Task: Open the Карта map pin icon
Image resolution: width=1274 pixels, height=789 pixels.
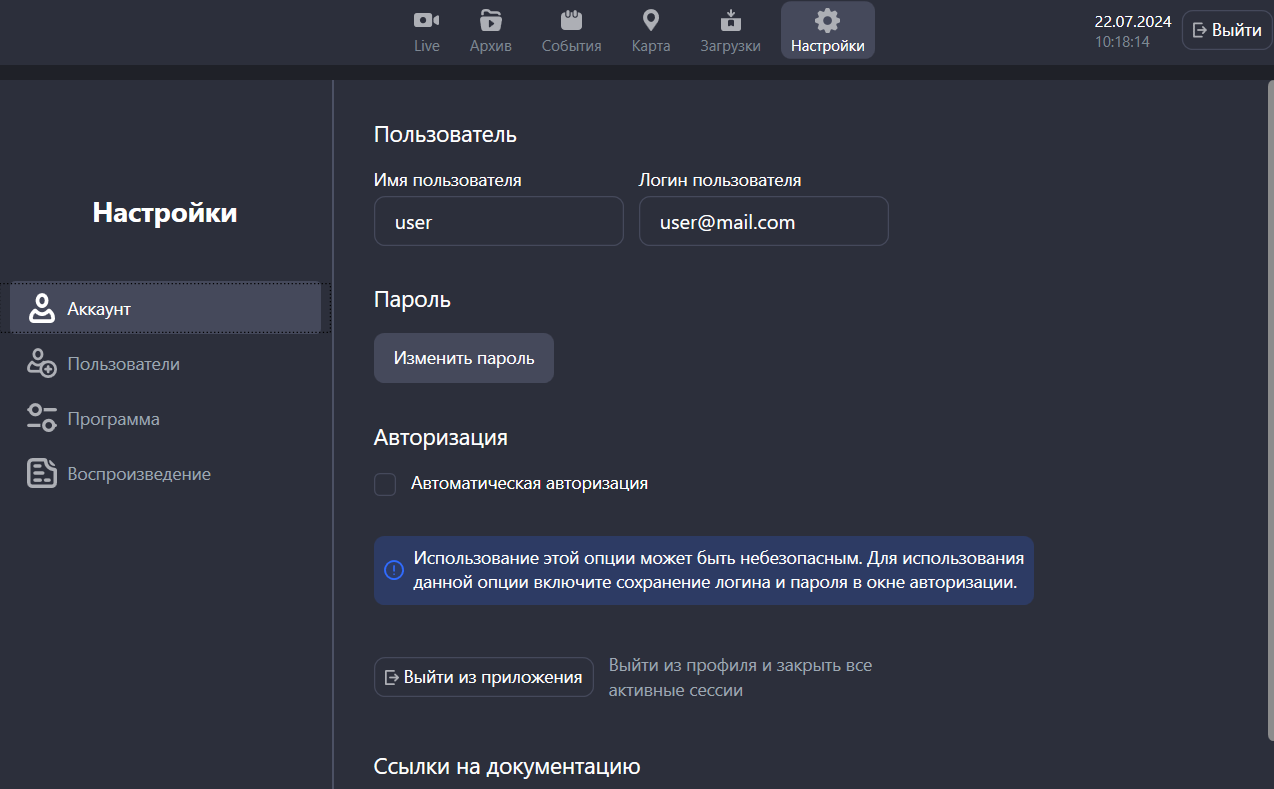Action: coord(651,20)
